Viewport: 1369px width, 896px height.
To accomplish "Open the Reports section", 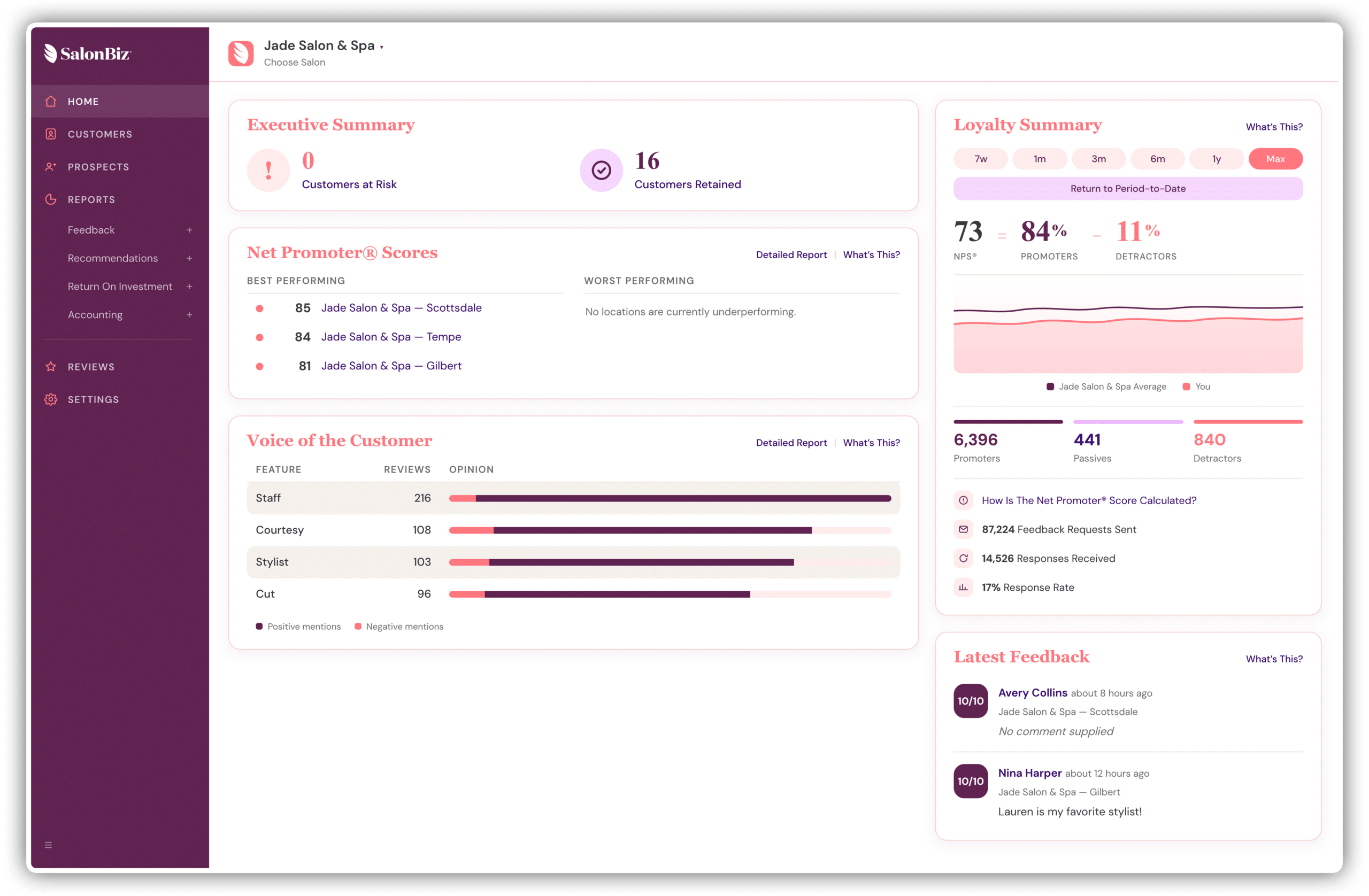I will (x=120, y=199).
